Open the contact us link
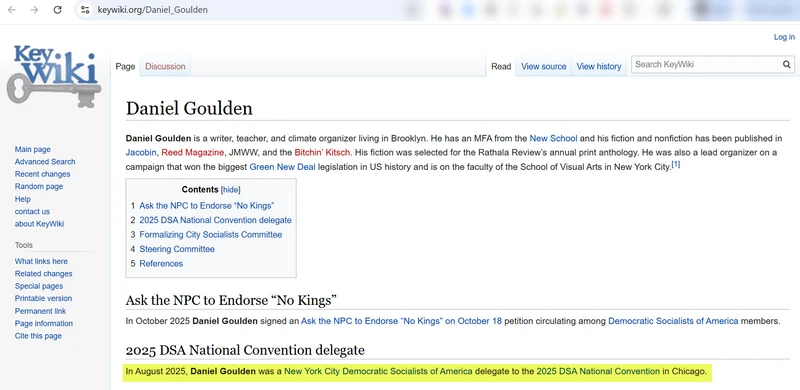Screen dimensions: 800x390 32,211
